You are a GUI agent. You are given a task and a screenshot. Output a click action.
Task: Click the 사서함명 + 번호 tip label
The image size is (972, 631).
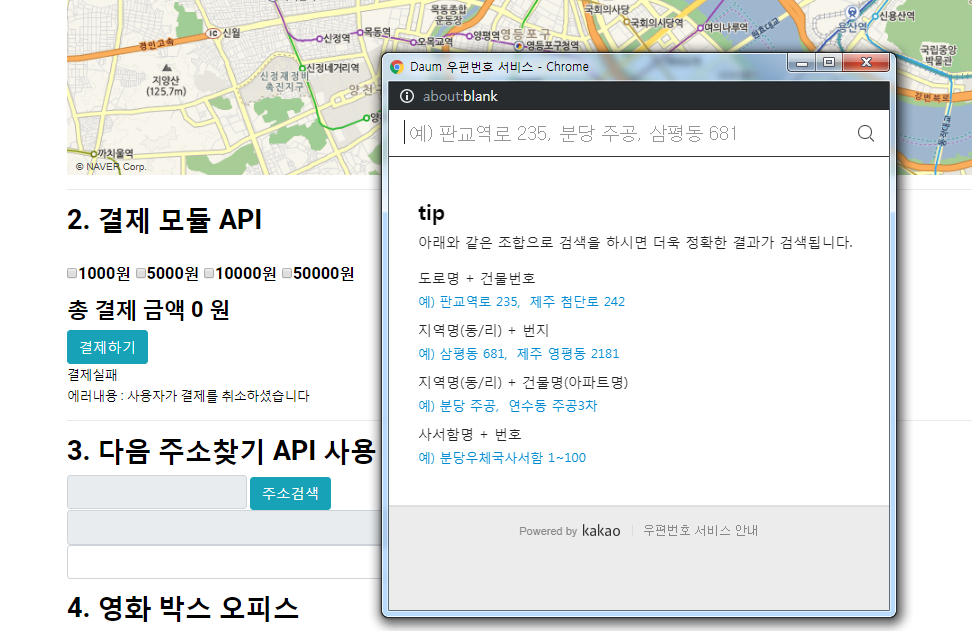470,435
